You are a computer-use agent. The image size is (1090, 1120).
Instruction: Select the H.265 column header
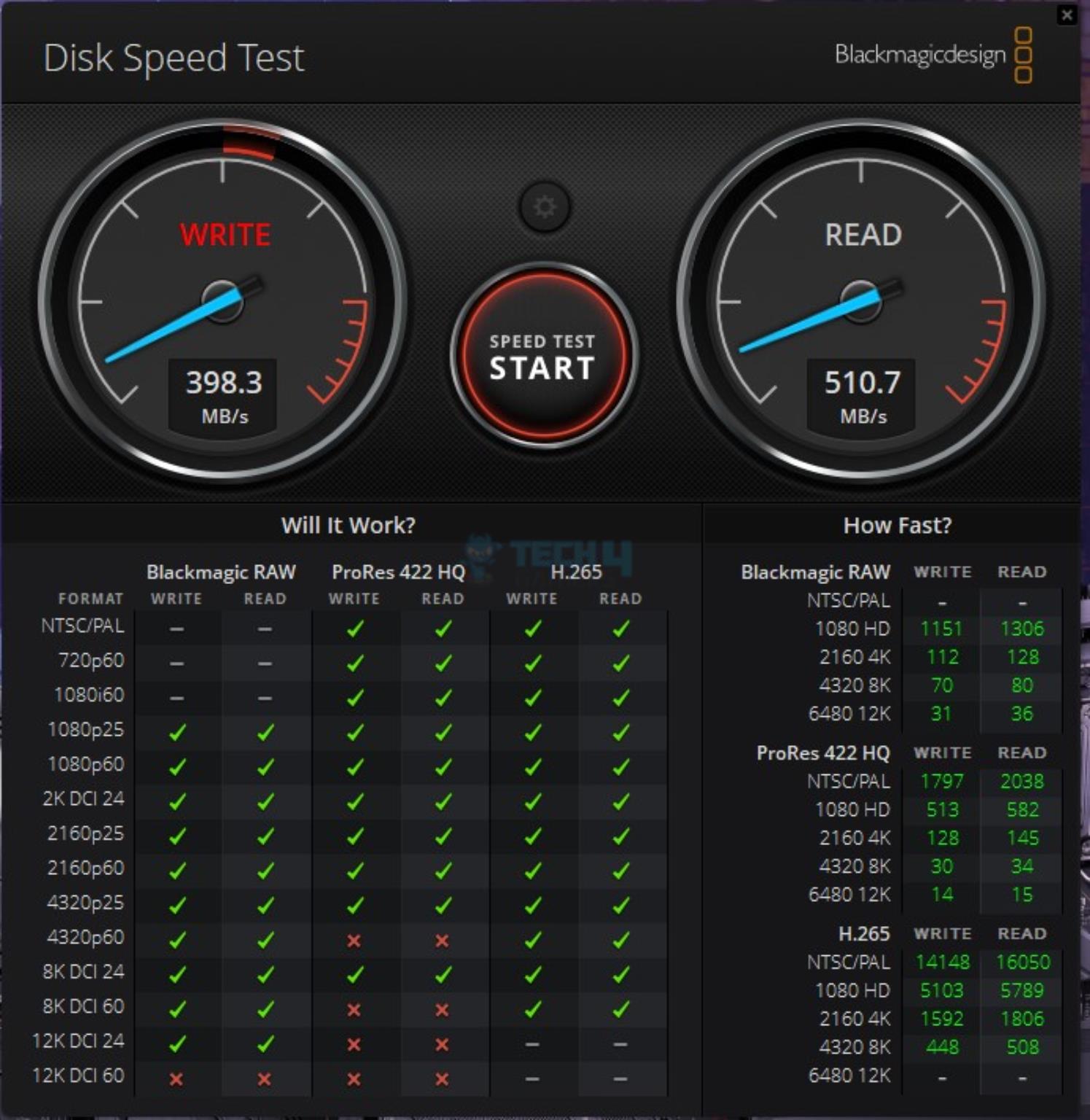(x=577, y=572)
